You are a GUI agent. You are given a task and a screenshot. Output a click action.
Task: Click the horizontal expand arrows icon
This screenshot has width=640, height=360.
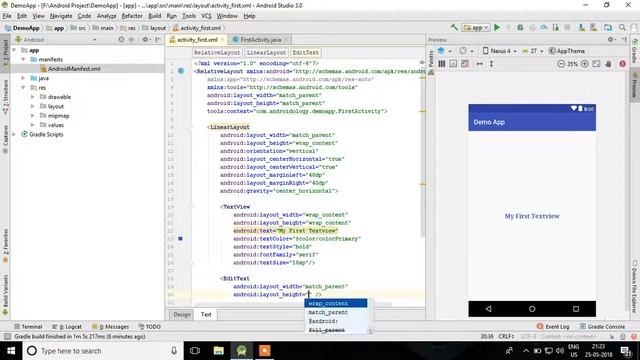(x=480, y=64)
